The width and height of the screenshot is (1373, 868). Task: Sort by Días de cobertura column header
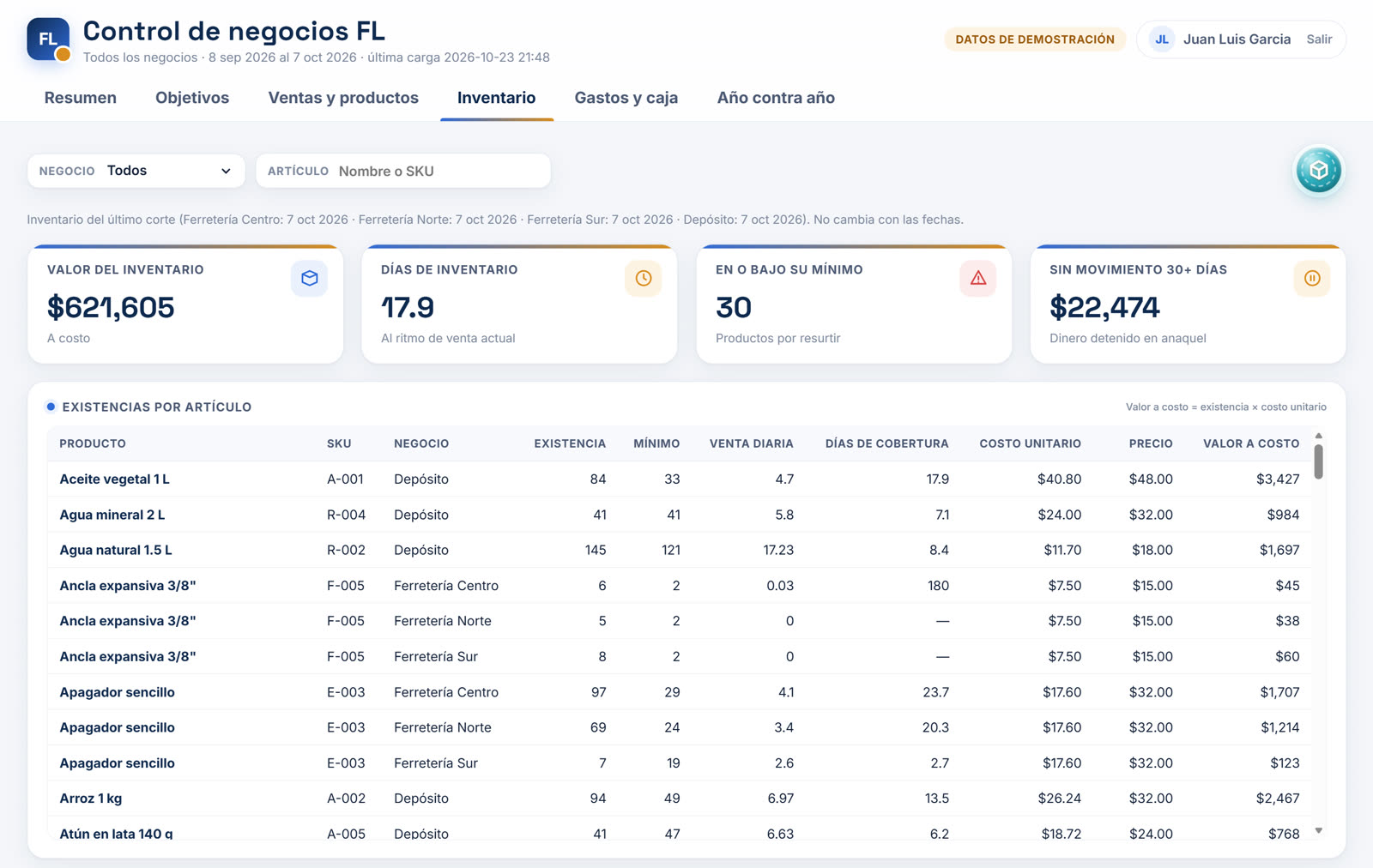pyautogui.click(x=887, y=443)
